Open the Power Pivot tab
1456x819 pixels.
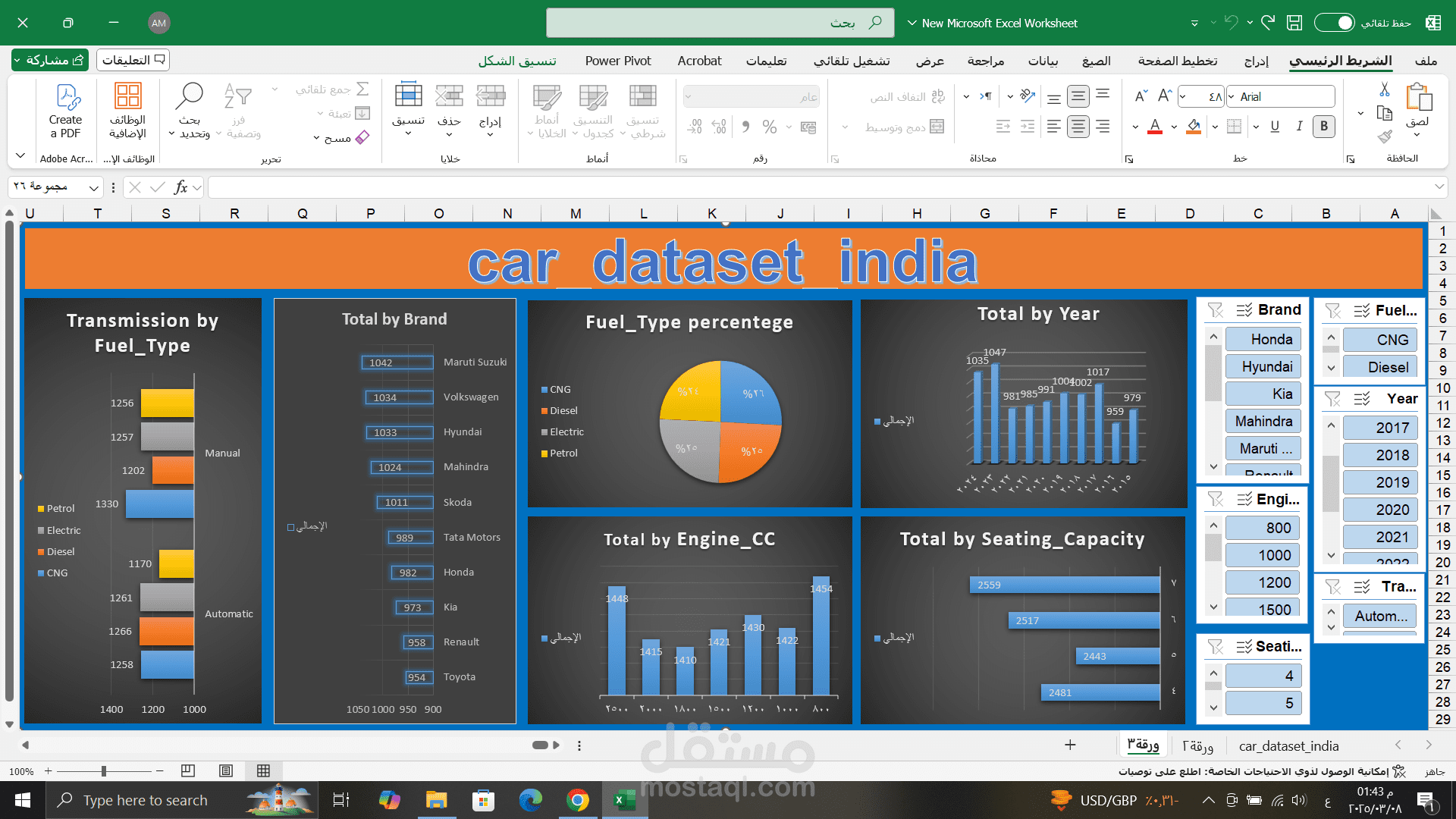coord(618,61)
